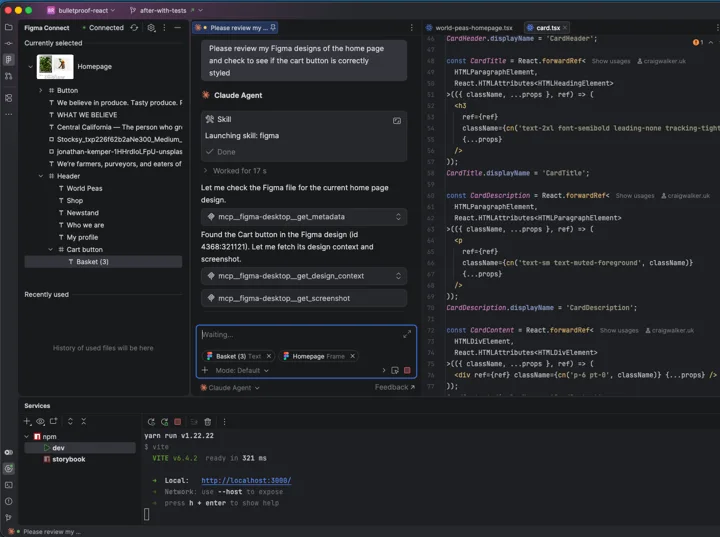The width and height of the screenshot is (720, 537).
Task: Open chat panel kebab options menu
Action: [411, 28]
